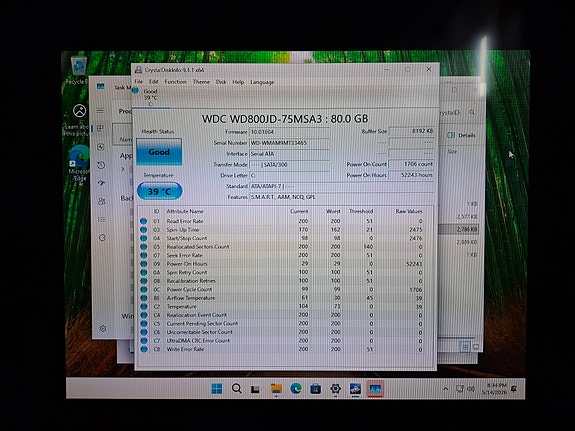Viewport: 575px width, 431px height.
Task: Click the Windows Start button
Action: (217, 389)
